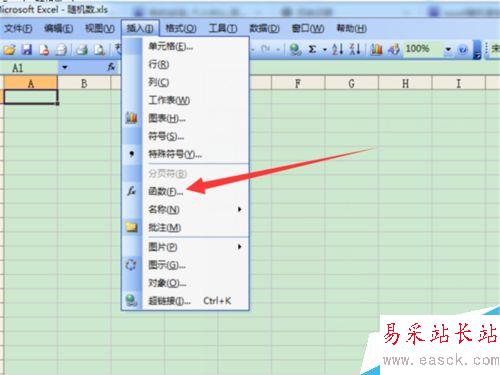
Task: Select column H header
Action: click(405, 83)
